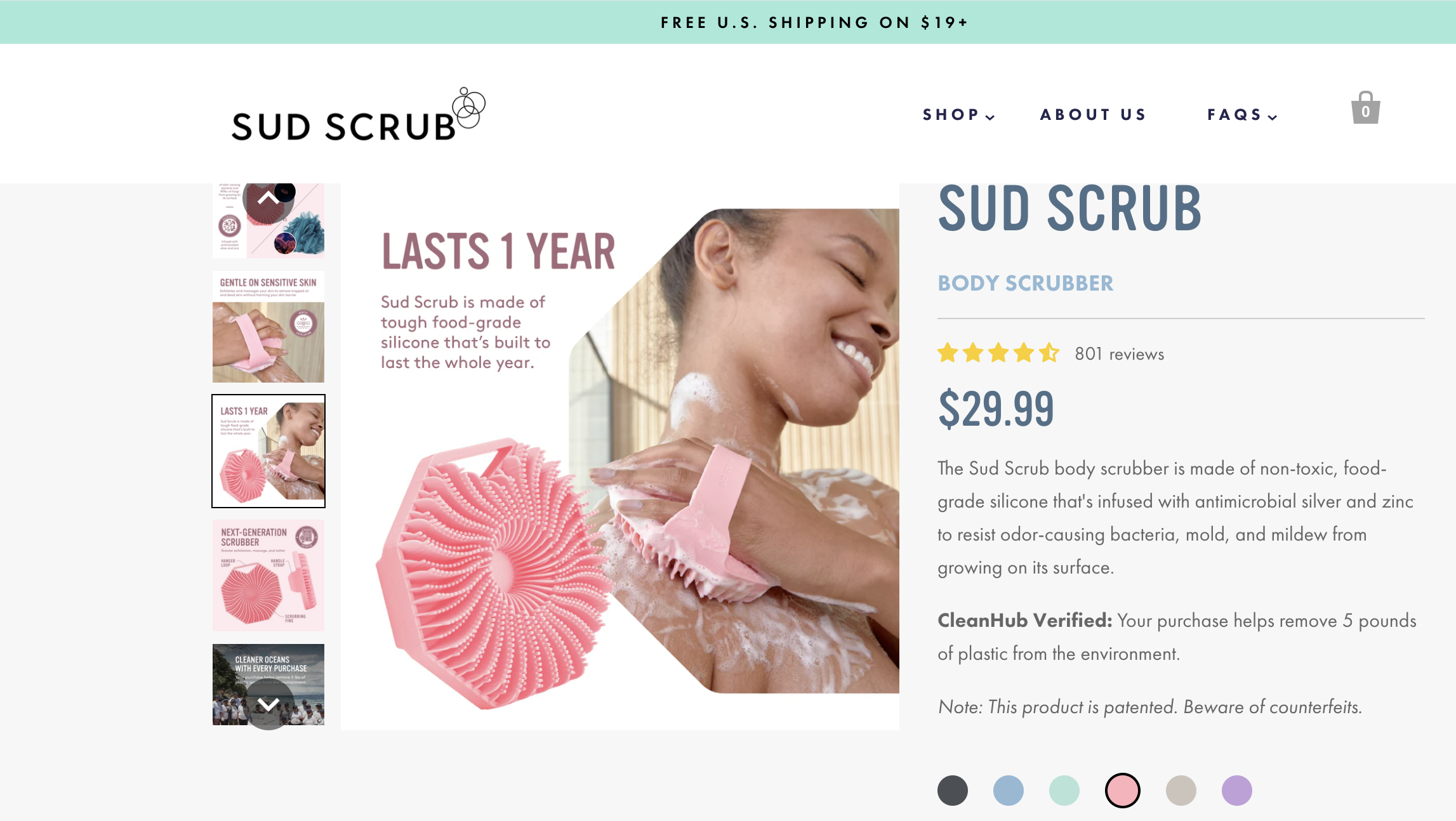Pick the lavender purple color swatch
Image resolution: width=1456 pixels, height=821 pixels.
pyautogui.click(x=1237, y=791)
